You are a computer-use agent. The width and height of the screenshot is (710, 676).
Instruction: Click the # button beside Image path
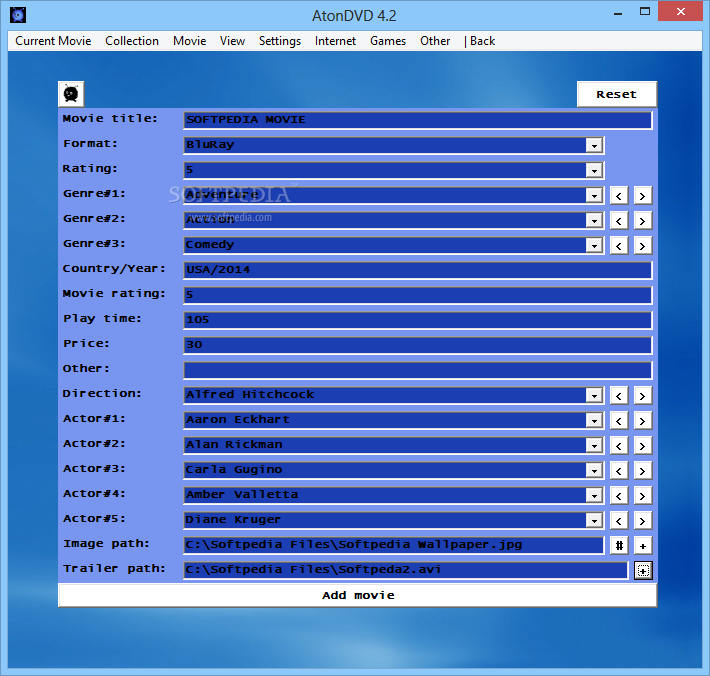click(x=619, y=546)
